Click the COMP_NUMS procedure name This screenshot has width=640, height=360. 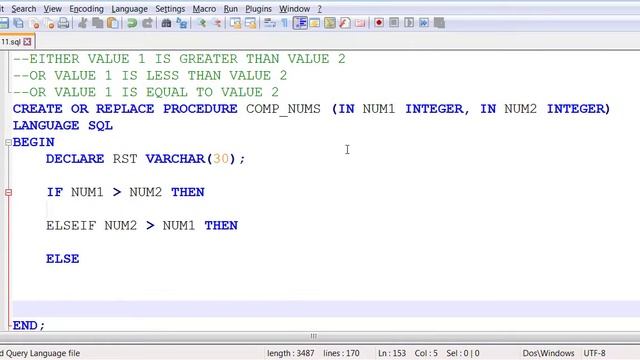point(283,109)
